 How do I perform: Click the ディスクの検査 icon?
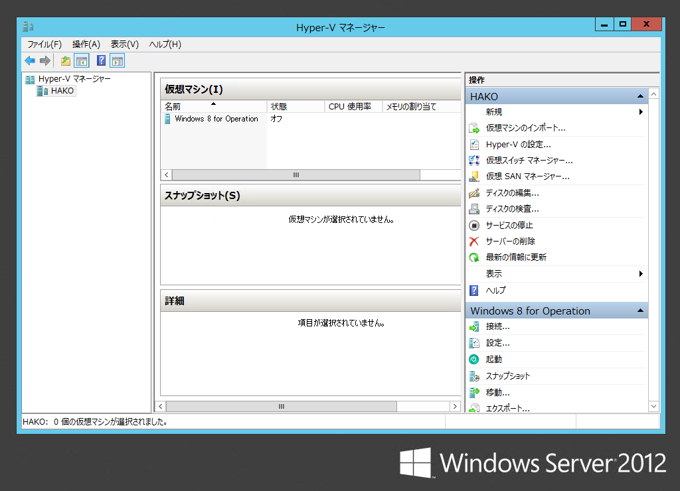[474, 209]
